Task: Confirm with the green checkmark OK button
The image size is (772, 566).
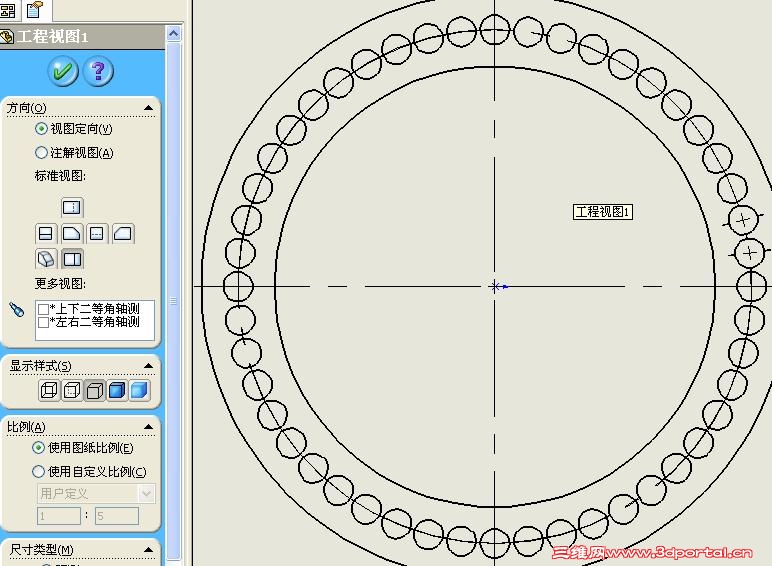Action: coord(63,71)
